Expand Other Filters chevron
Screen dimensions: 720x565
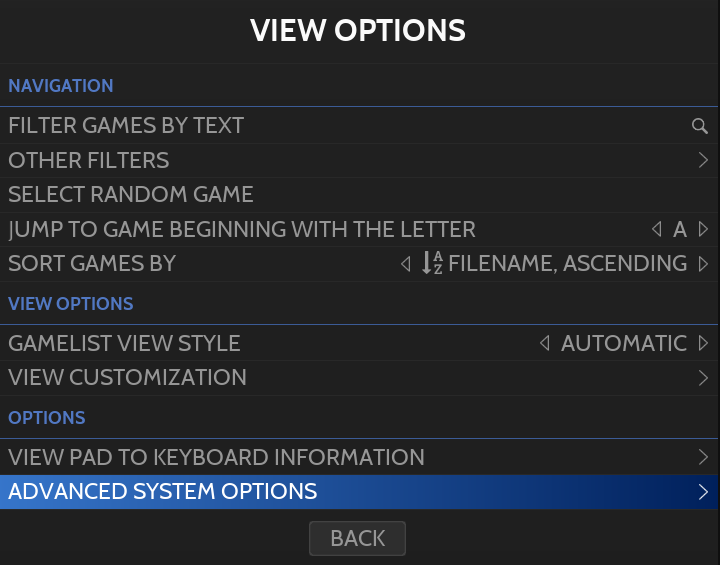click(x=703, y=160)
